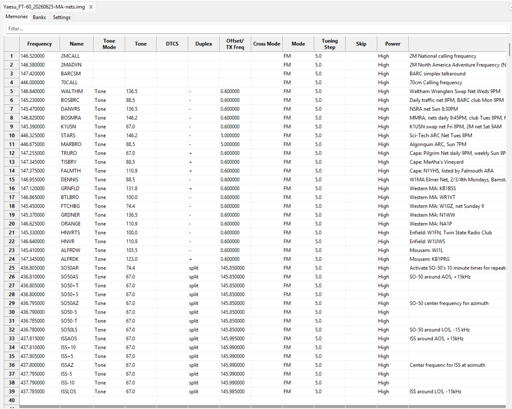Select the WALTHM name cell
Image resolution: width=512 pixels, height=409 pixels.
point(76,91)
